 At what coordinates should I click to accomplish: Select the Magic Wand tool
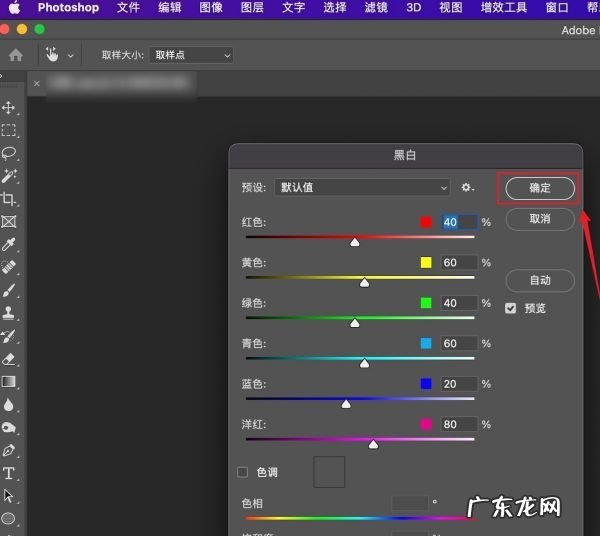pyautogui.click(x=9, y=176)
